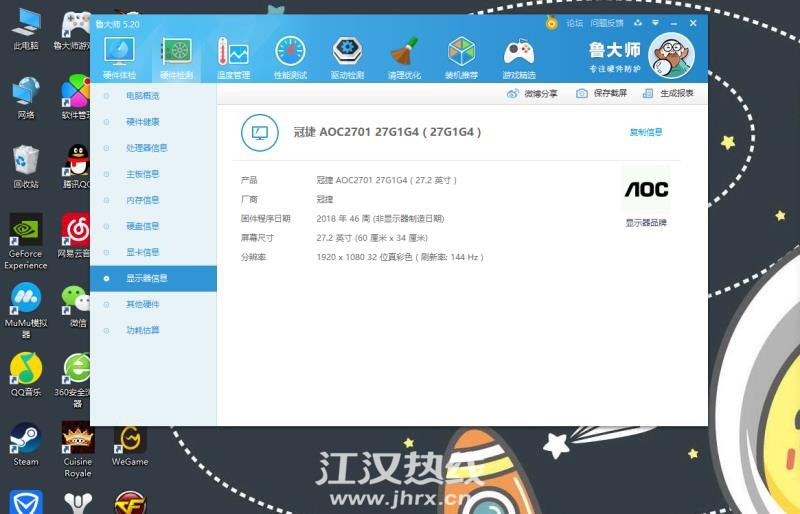The width and height of the screenshot is (800, 514).
Task: Close the 鲁大师 window
Action: click(x=693, y=23)
